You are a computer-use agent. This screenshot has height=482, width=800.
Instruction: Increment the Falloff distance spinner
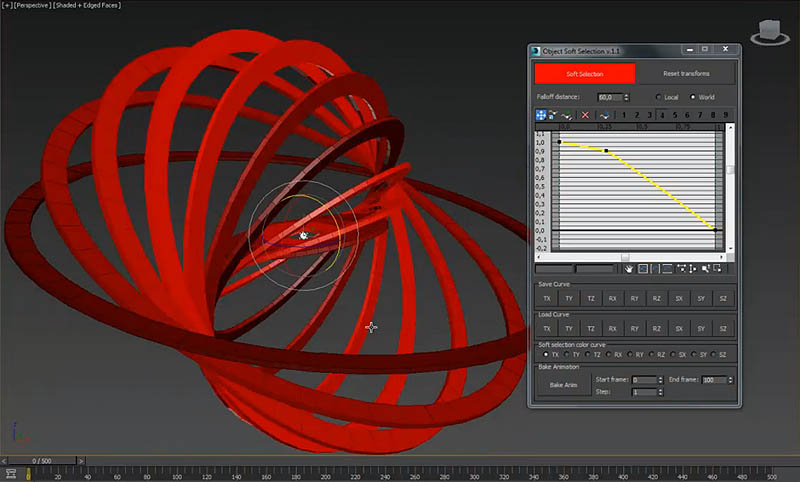pyautogui.click(x=626, y=95)
